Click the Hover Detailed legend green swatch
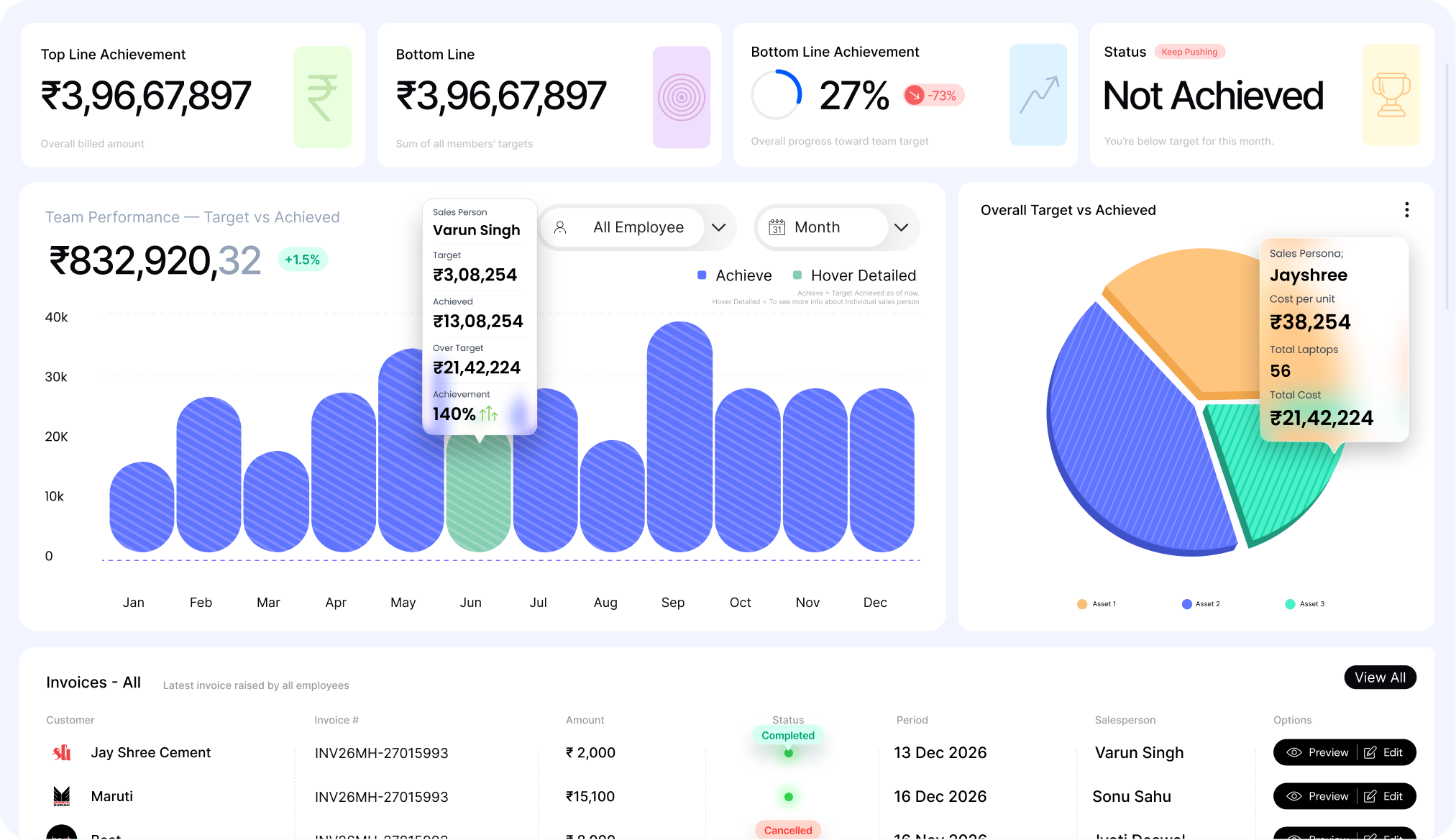1456x840 pixels. point(797,275)
